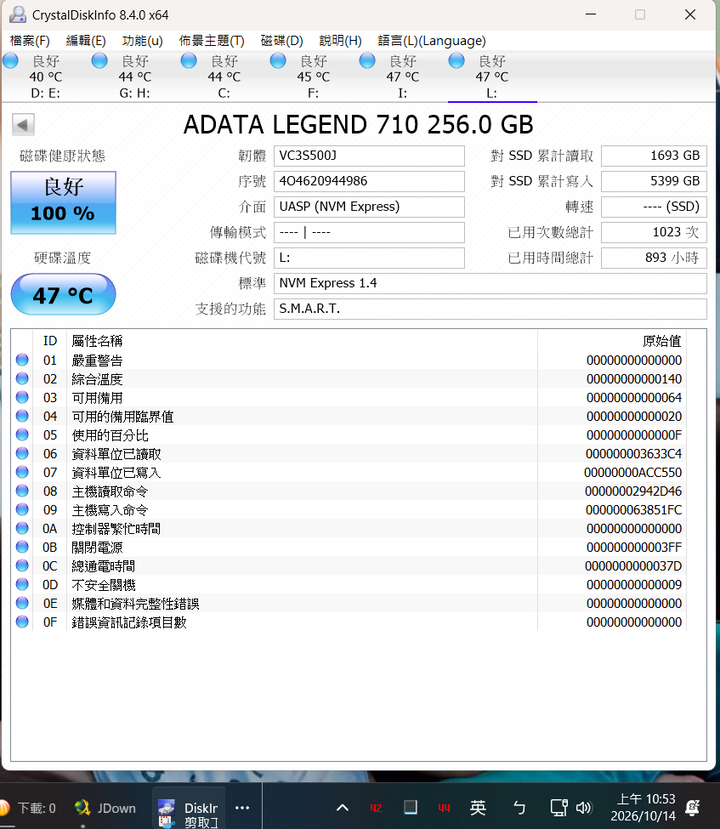Click the DiskInfo taskbar button
This screenshot has height=829, width=720.
pyautogui.click(x=189, y=808)
